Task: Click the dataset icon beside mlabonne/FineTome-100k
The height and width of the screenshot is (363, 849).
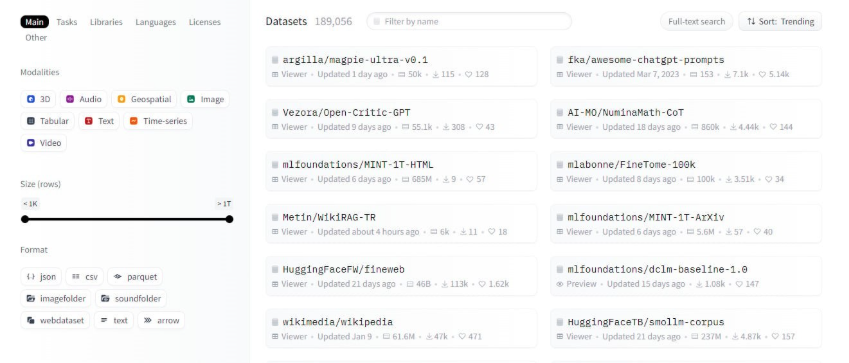Action: coord(560,165)
